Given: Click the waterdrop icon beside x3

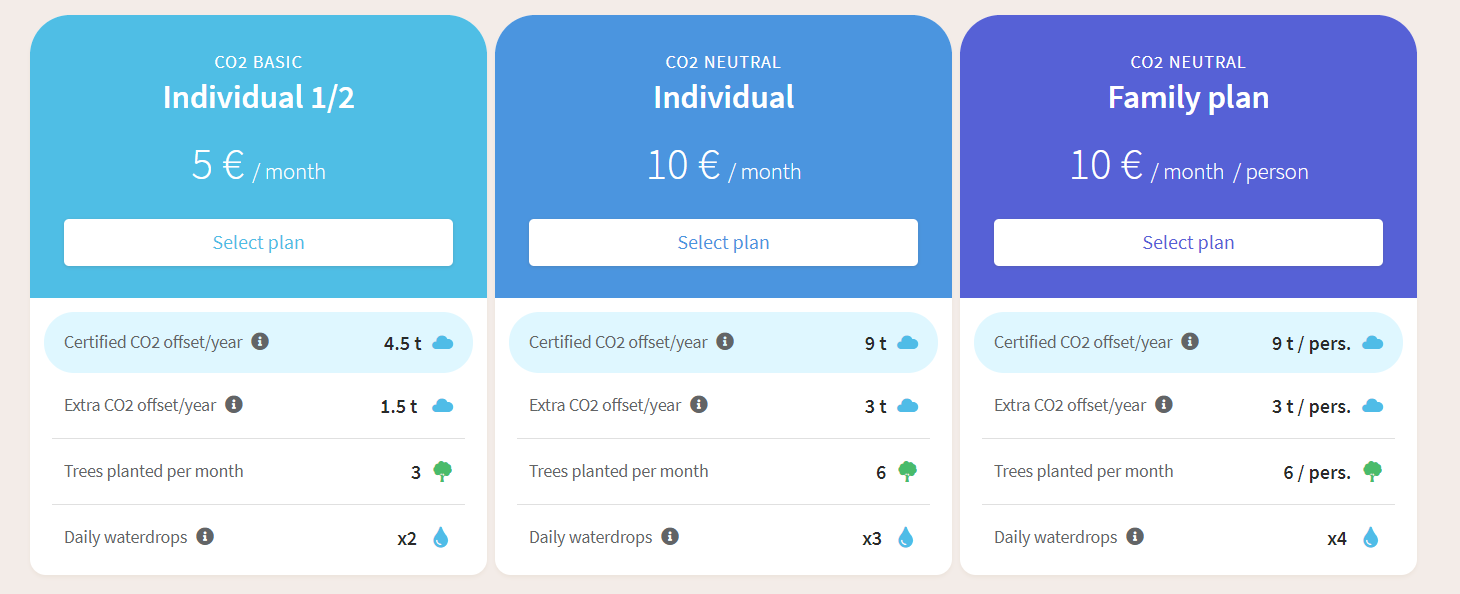Looking at the screenshot, I should 905,538.
